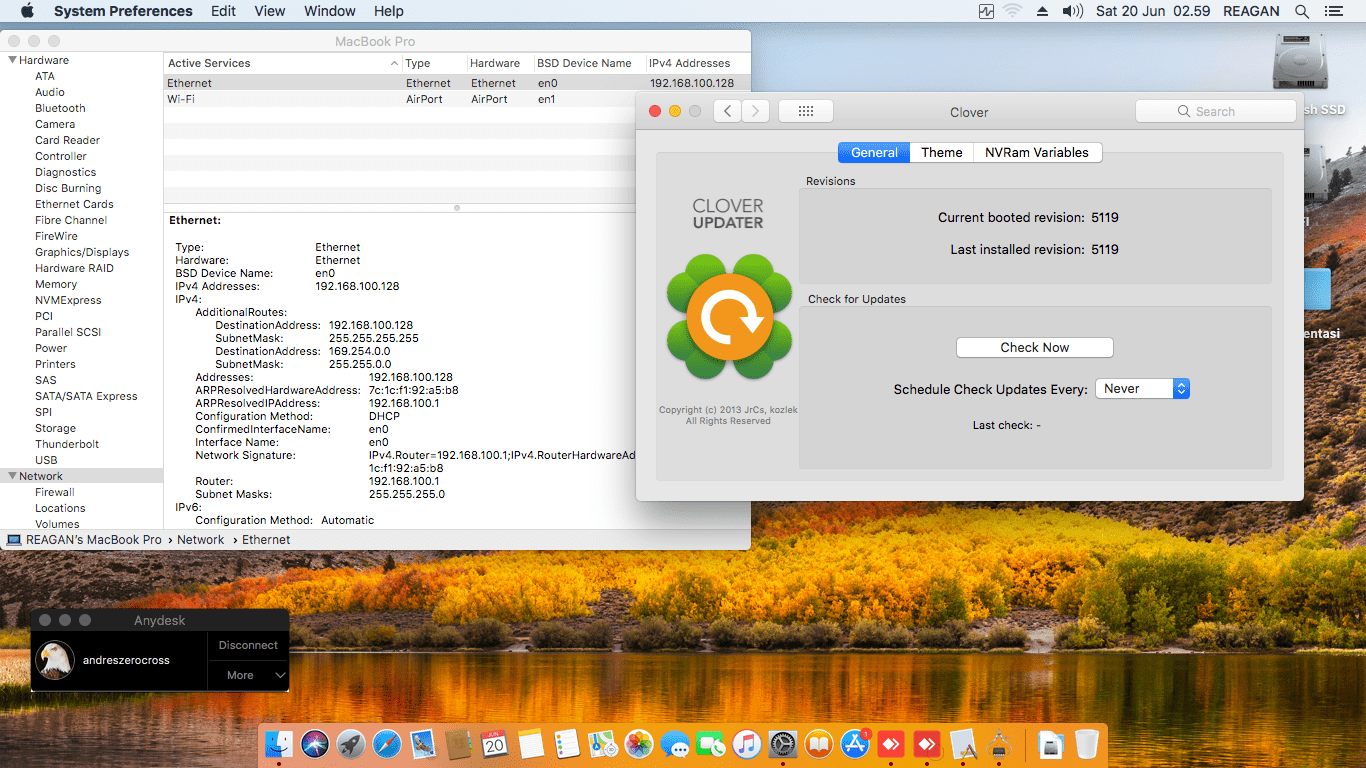
Task: Switch to the General tab
Action: point(874,152)
